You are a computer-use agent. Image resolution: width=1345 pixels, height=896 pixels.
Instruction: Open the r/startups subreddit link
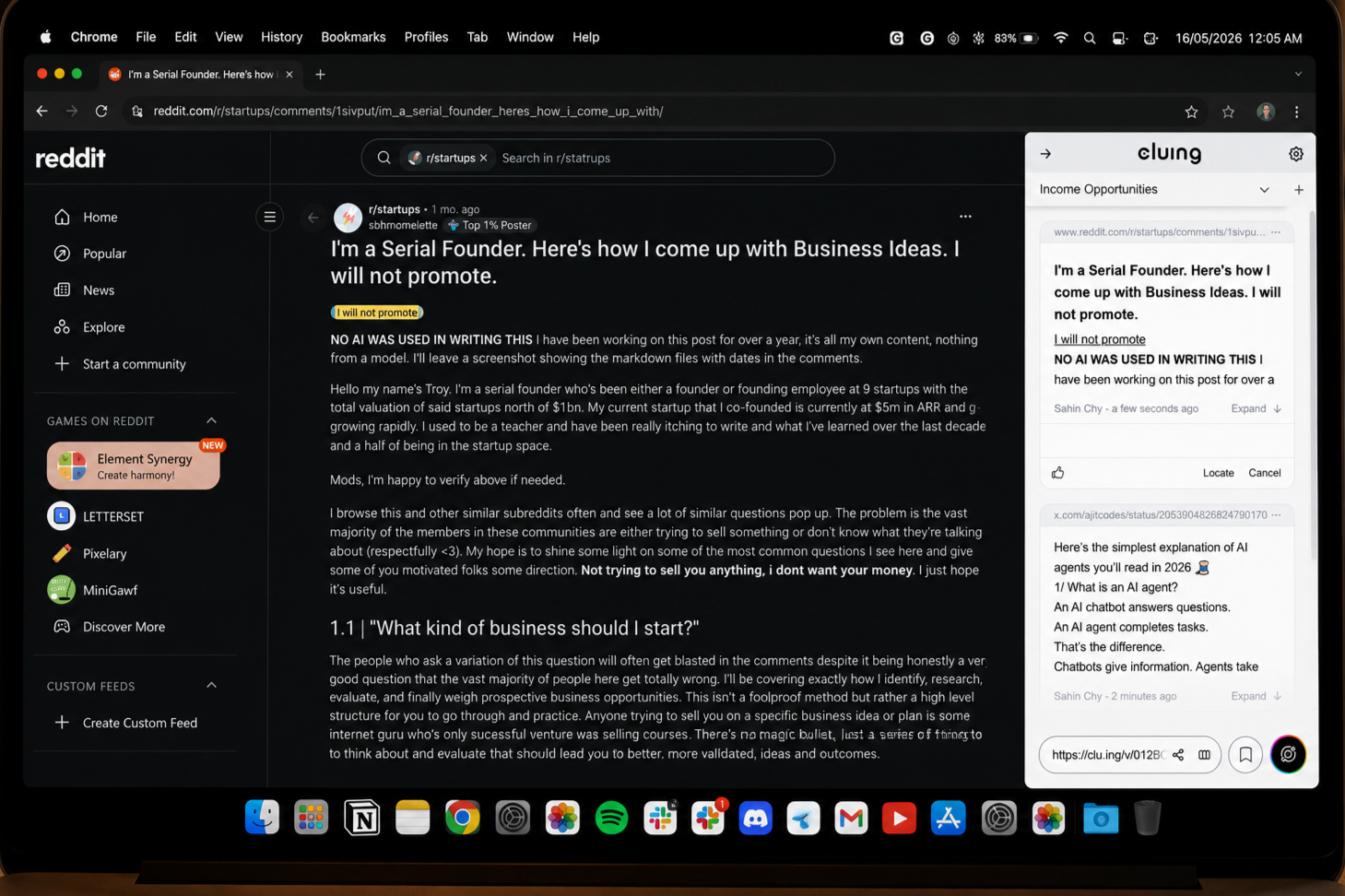point(394,209)
